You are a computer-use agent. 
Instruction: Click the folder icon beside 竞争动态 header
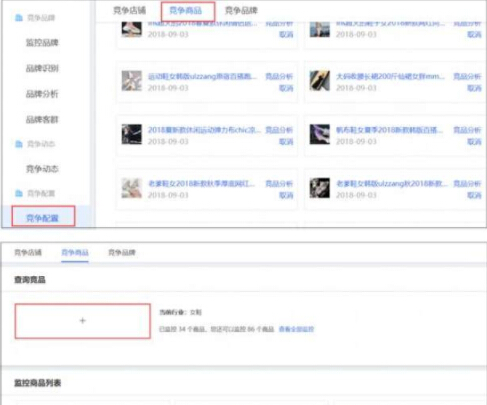tap(19, 144)
